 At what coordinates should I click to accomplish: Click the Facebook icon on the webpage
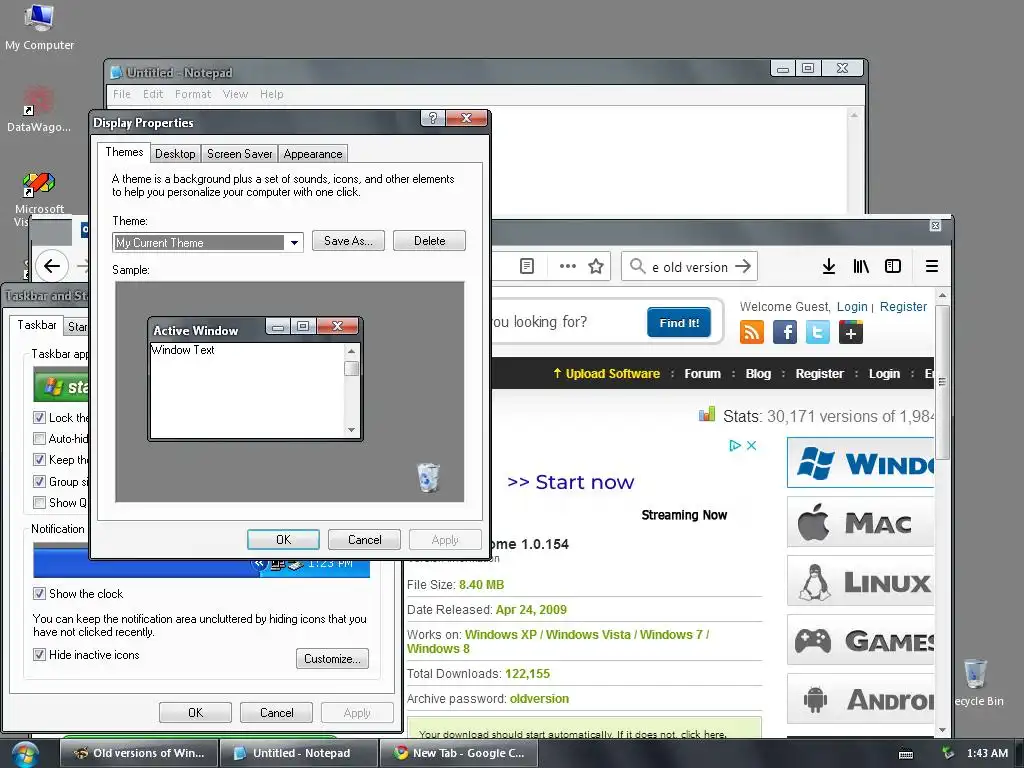click(784, 332)
